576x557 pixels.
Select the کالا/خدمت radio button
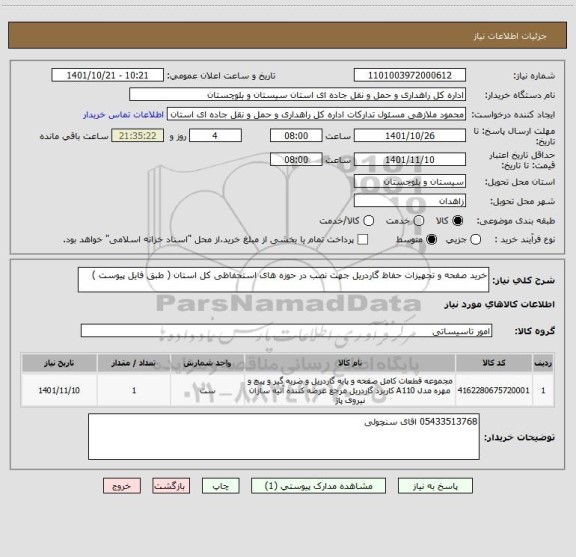click(368, 220)
